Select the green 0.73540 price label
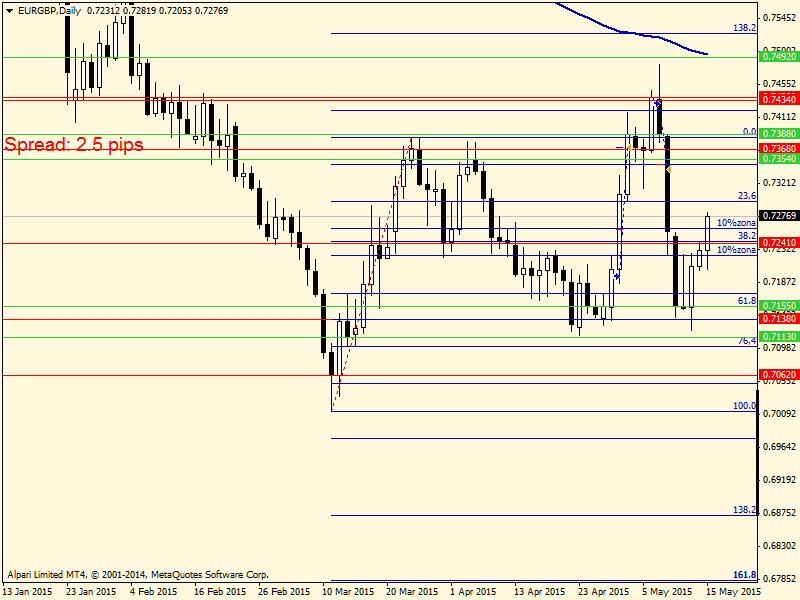This screenshot has width=800, height=600. click(x=779, y=159)
